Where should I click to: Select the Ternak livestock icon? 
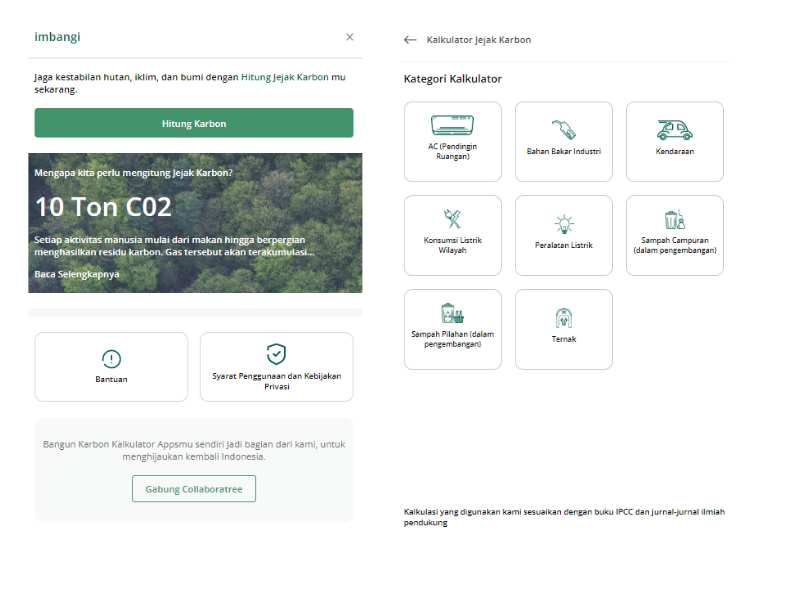(564, 318)
